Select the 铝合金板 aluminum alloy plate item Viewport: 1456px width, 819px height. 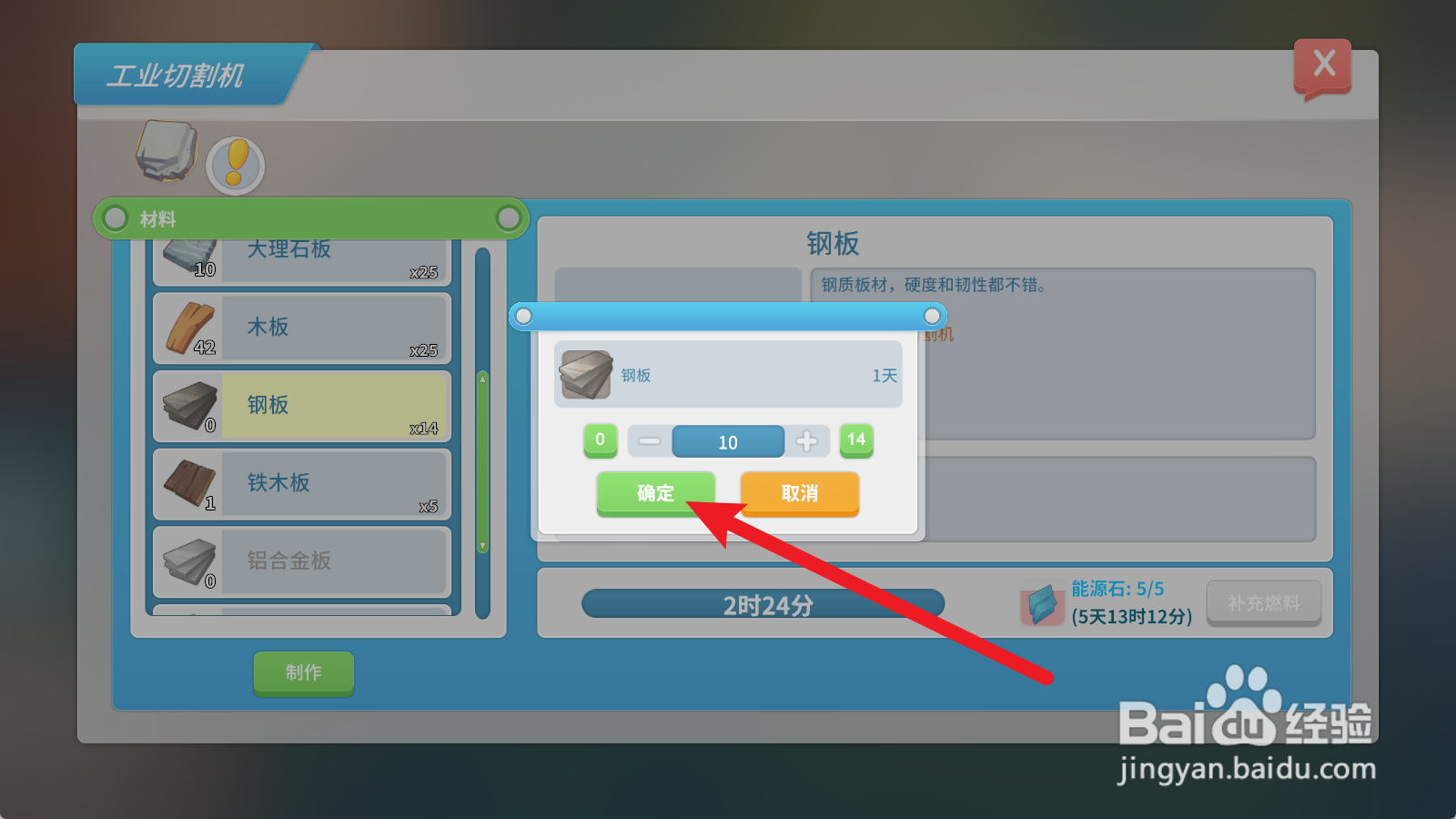coord(302,561)
